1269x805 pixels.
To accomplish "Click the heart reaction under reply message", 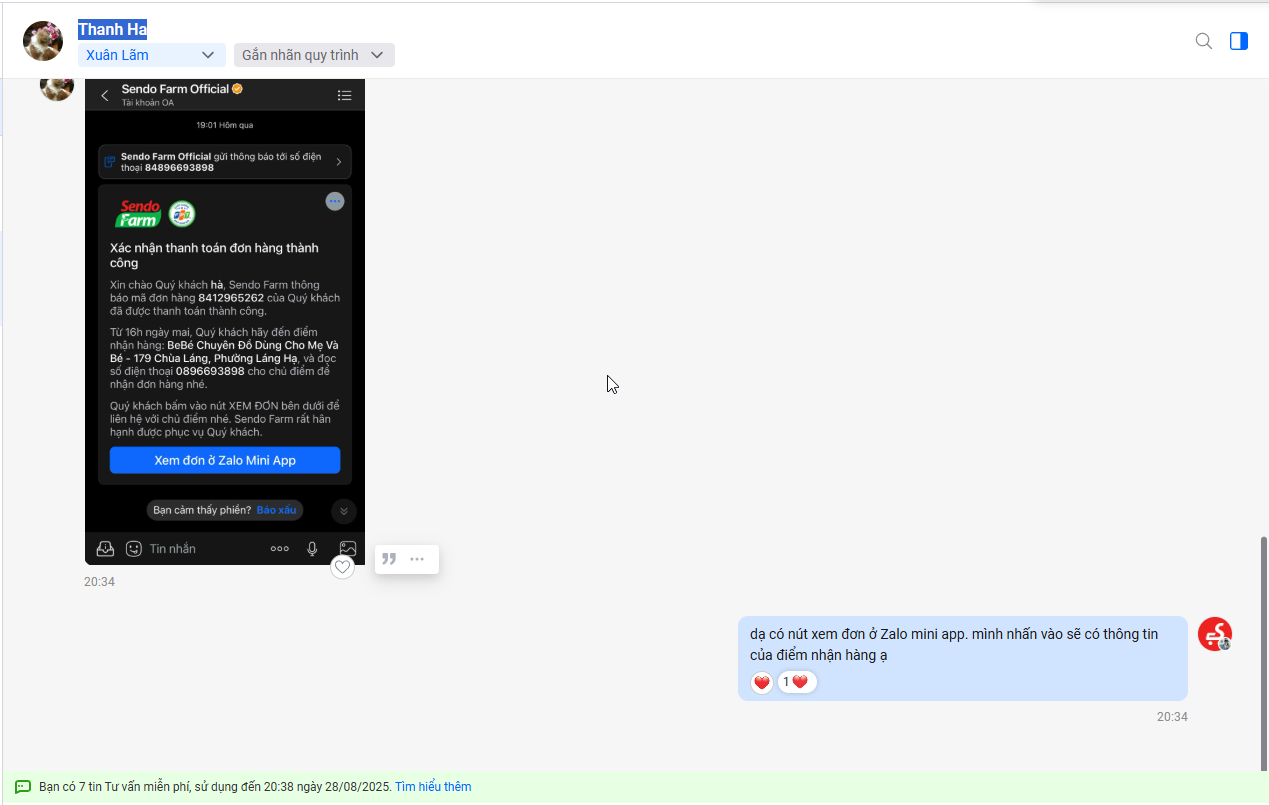I will (762, 682).
